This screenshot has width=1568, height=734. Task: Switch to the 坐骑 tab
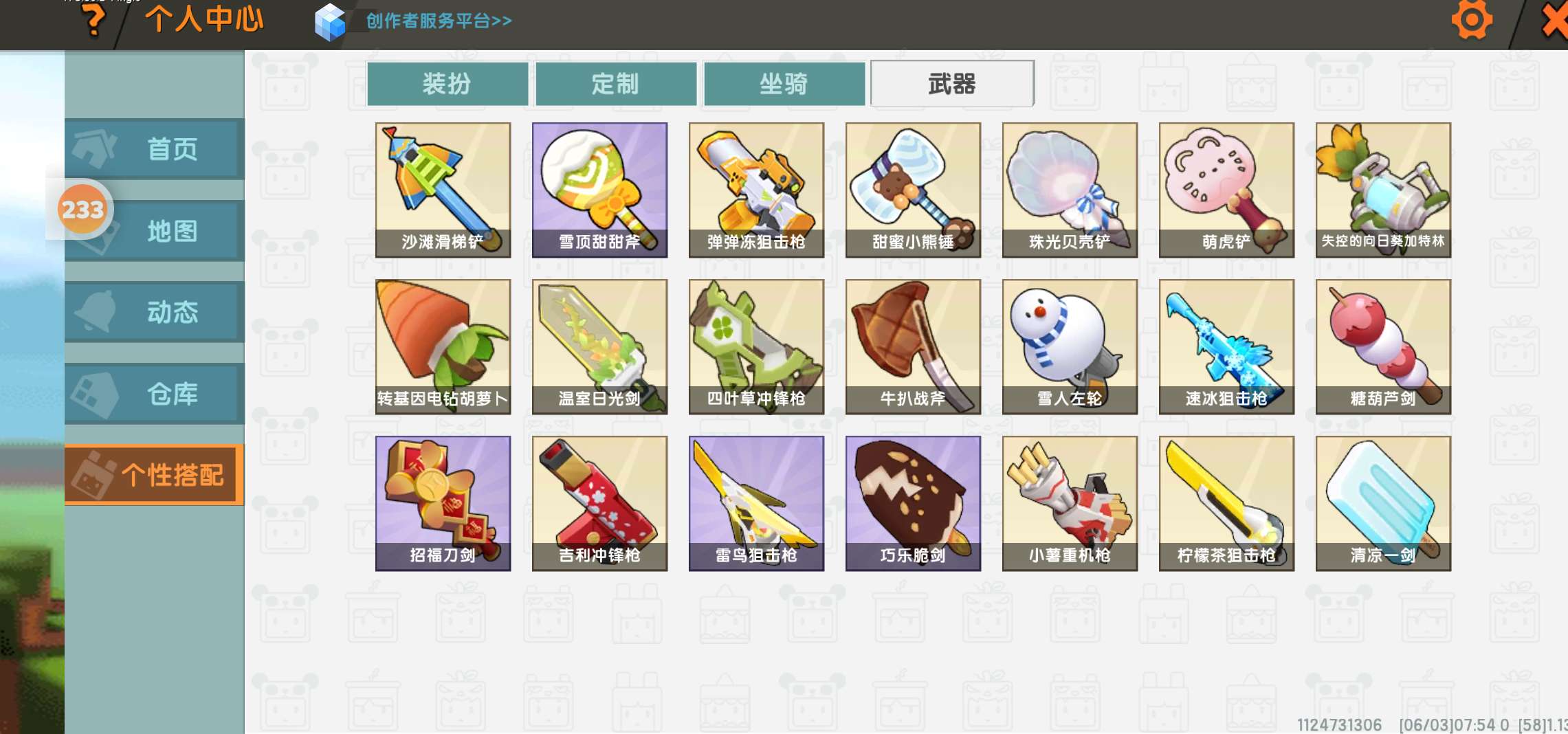click(784, 84)
